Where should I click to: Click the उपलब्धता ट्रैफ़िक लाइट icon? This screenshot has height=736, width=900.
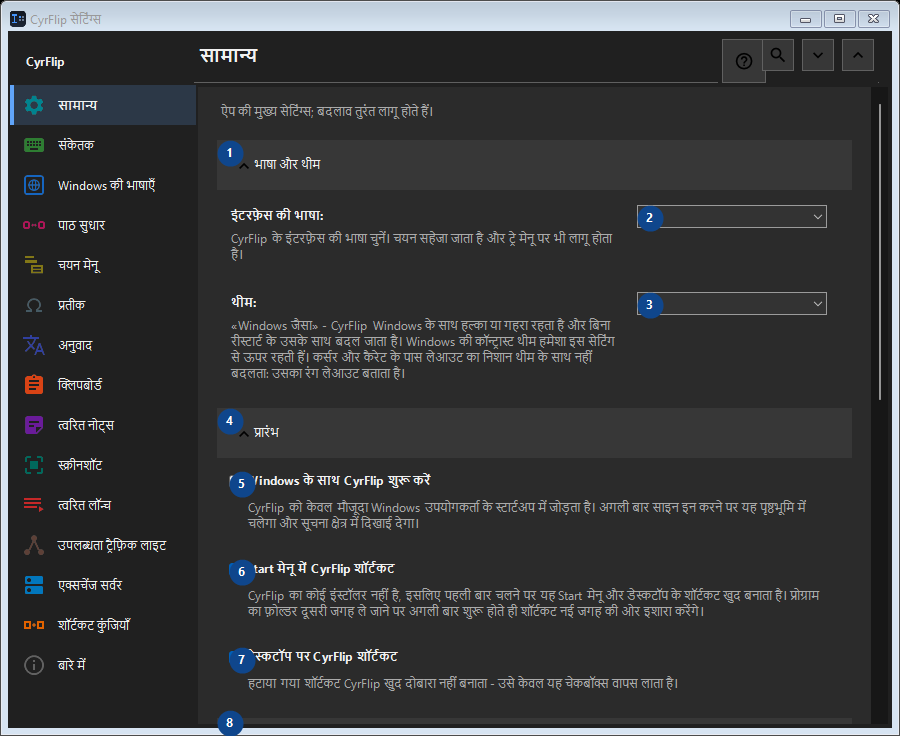[34, 545]
